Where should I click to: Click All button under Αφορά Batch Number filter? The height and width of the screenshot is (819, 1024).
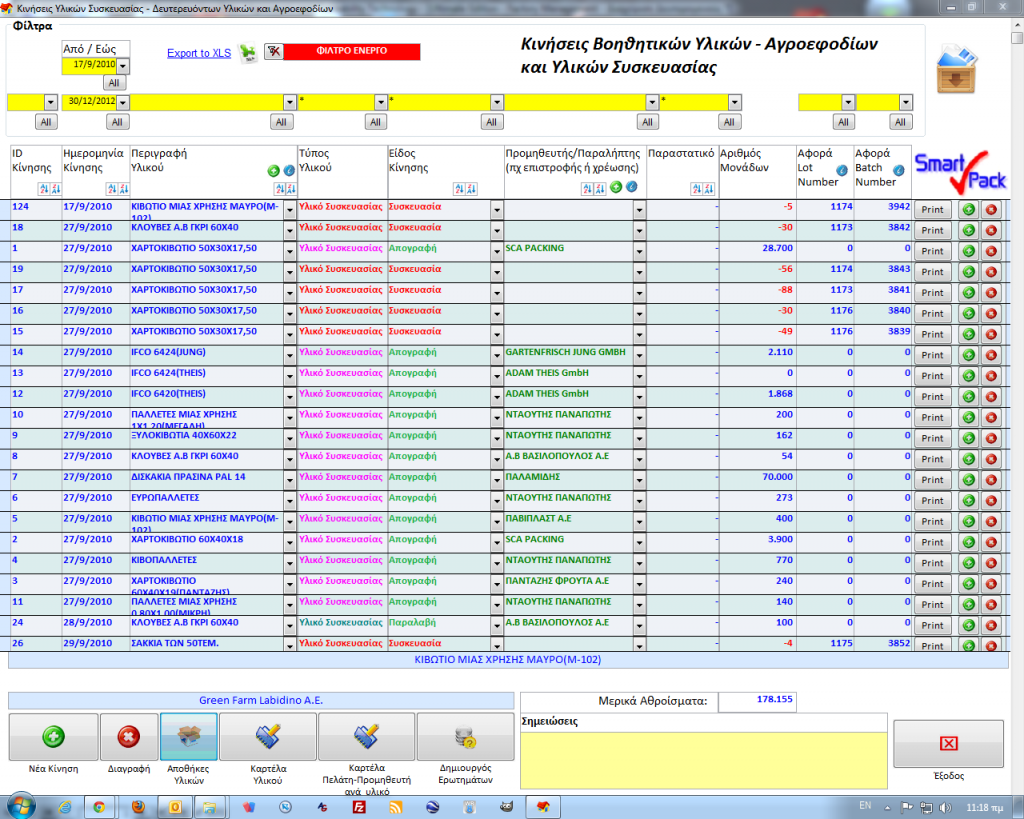(900, 122)
